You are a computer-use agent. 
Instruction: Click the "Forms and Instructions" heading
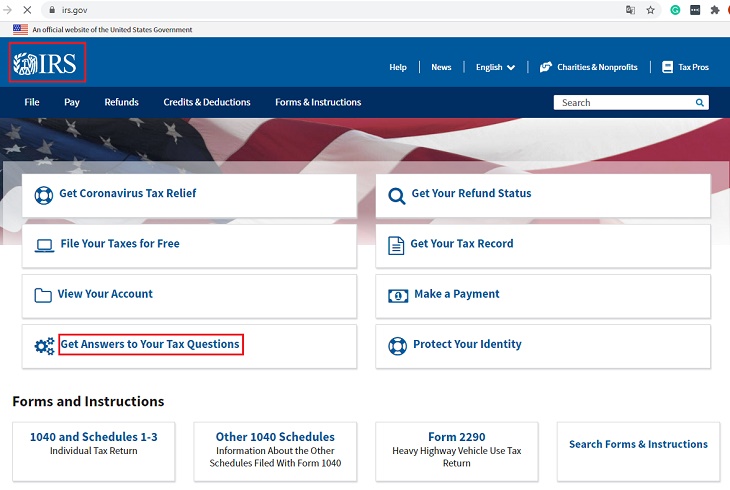click(88, 402)
